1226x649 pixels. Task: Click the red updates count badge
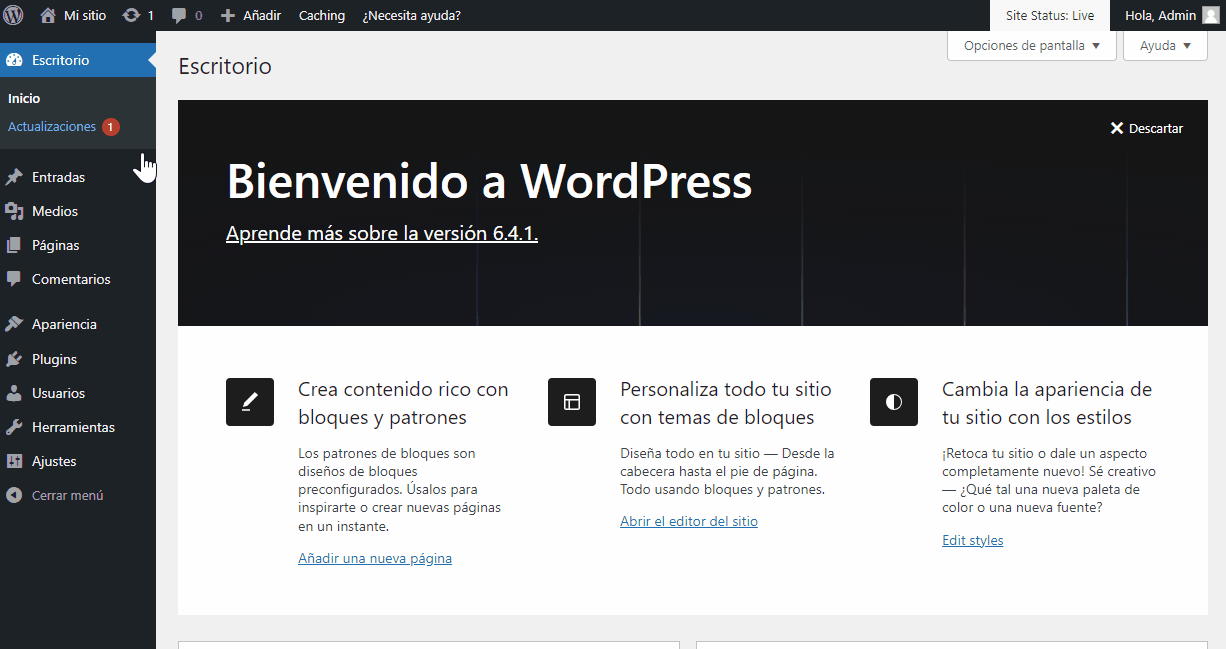pos(111,127)
